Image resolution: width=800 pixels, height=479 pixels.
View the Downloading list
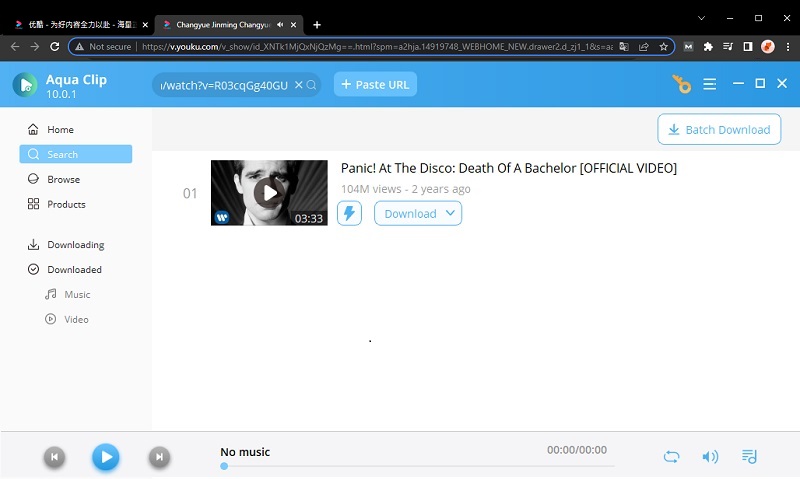click(x=76, y=244)
